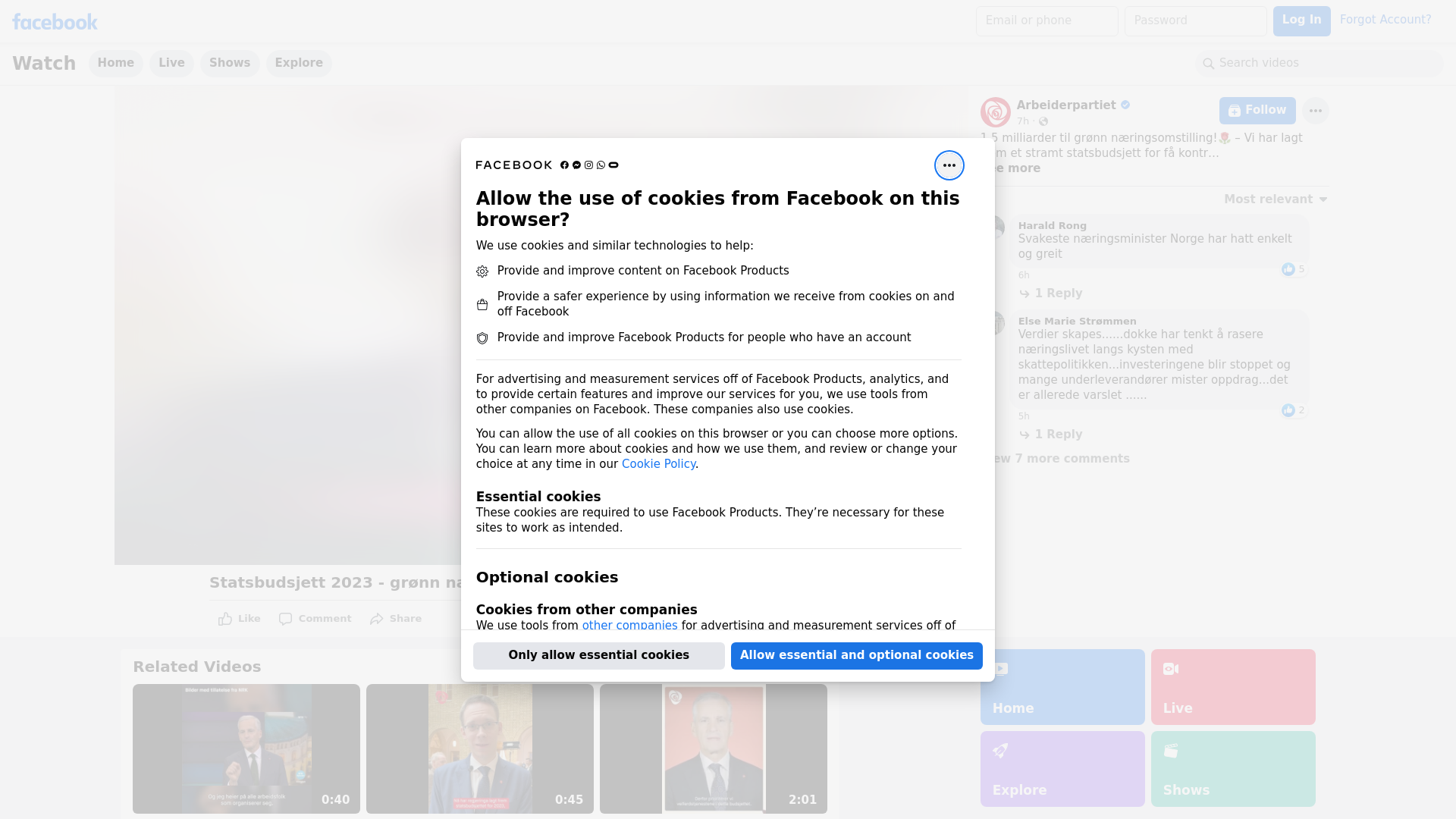Viewport: 1456px width, 819px height.
Task: Open Forgot Account link
Action: coord(1385,20)
